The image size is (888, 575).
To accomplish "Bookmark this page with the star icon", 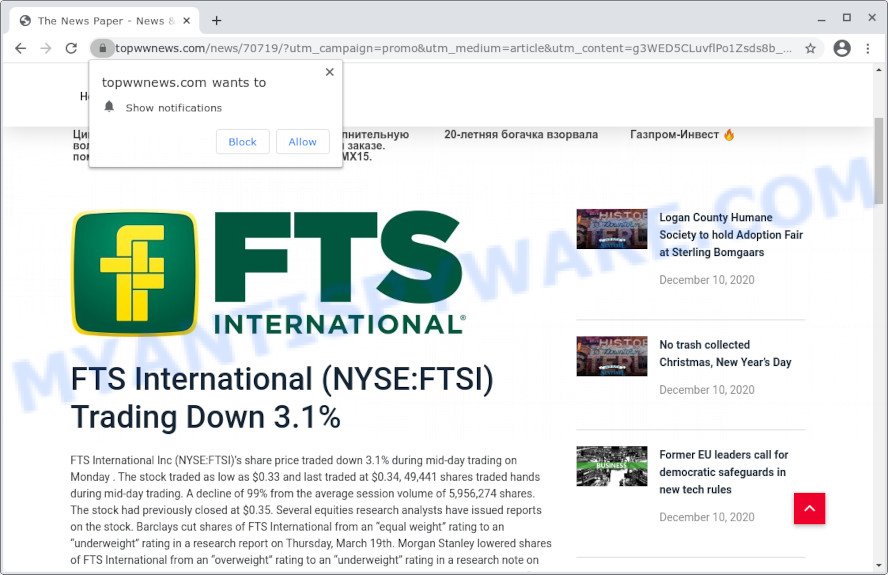I will coord(810,48).
